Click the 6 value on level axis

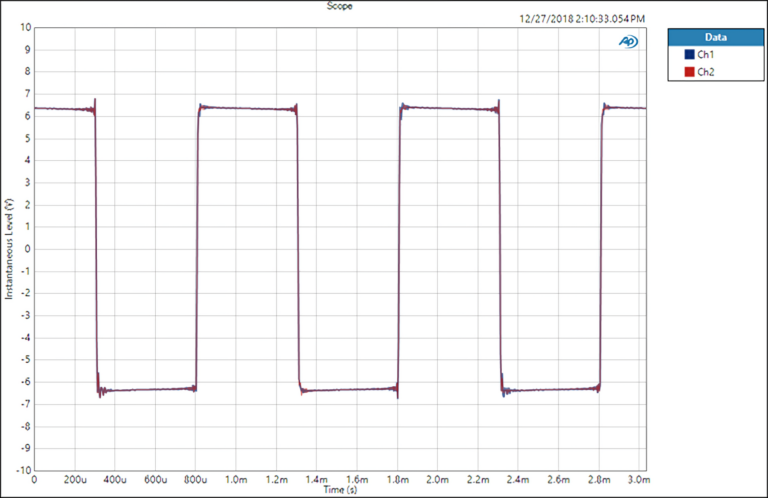(28, 116)
